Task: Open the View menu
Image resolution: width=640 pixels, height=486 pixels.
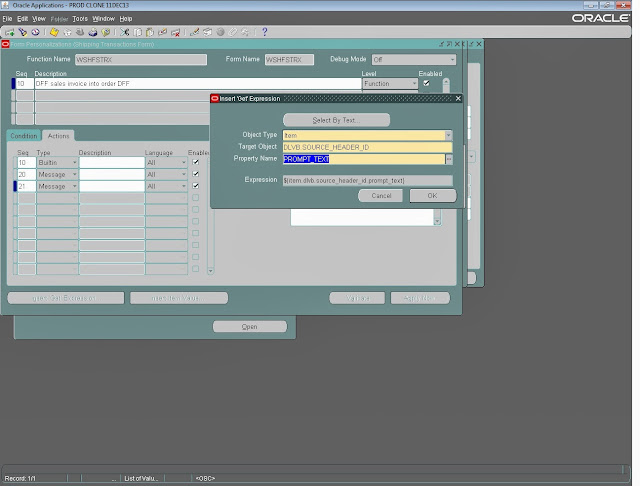Action: [39, 19]
